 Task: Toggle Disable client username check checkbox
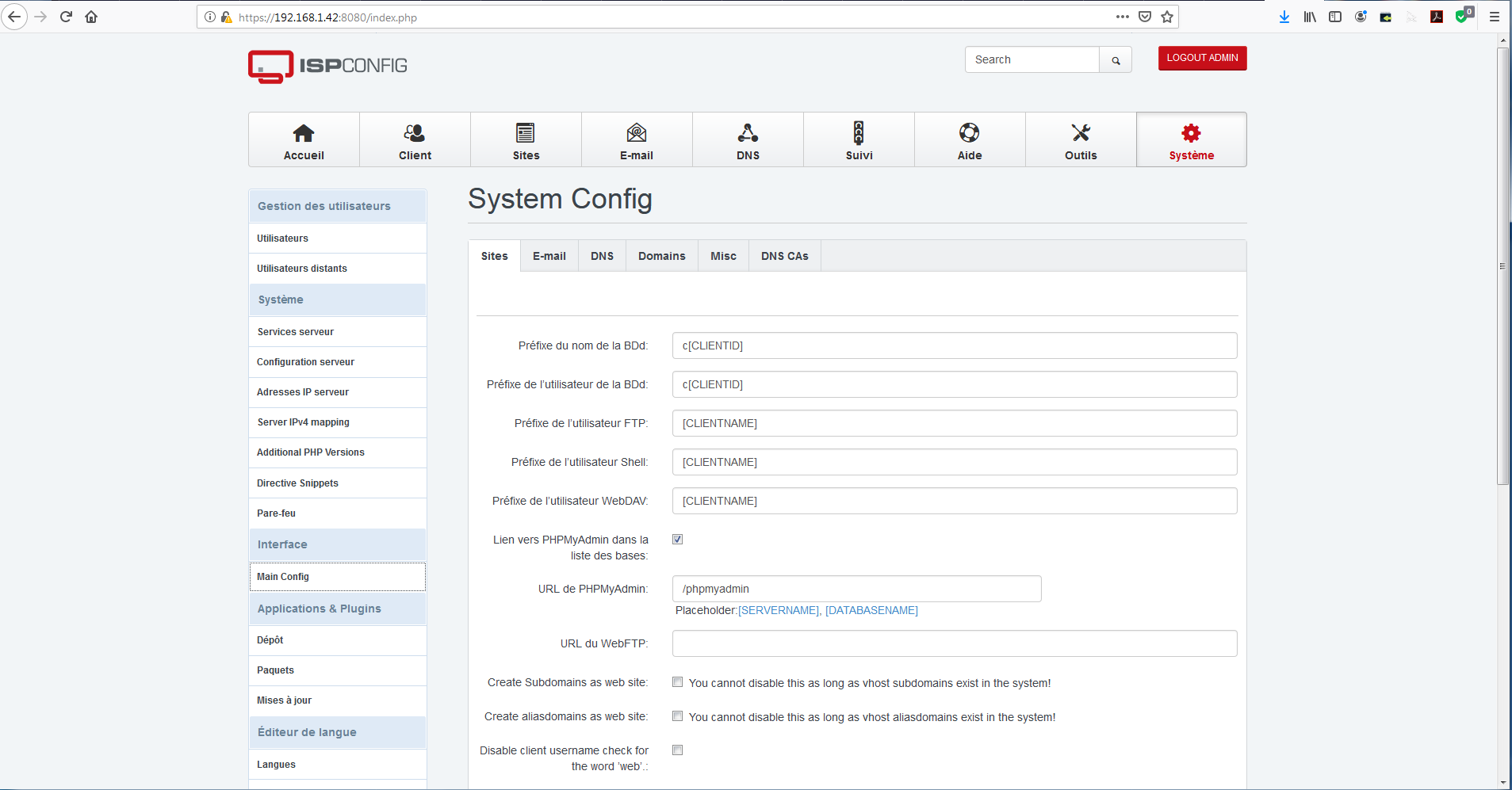[x=677, y=750]
